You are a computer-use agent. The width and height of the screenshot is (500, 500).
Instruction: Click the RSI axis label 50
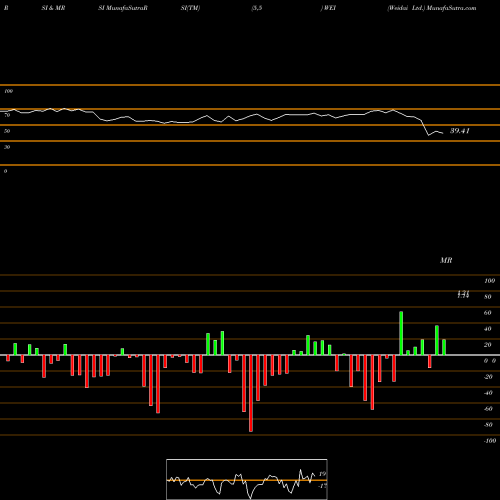click(7, 131)
